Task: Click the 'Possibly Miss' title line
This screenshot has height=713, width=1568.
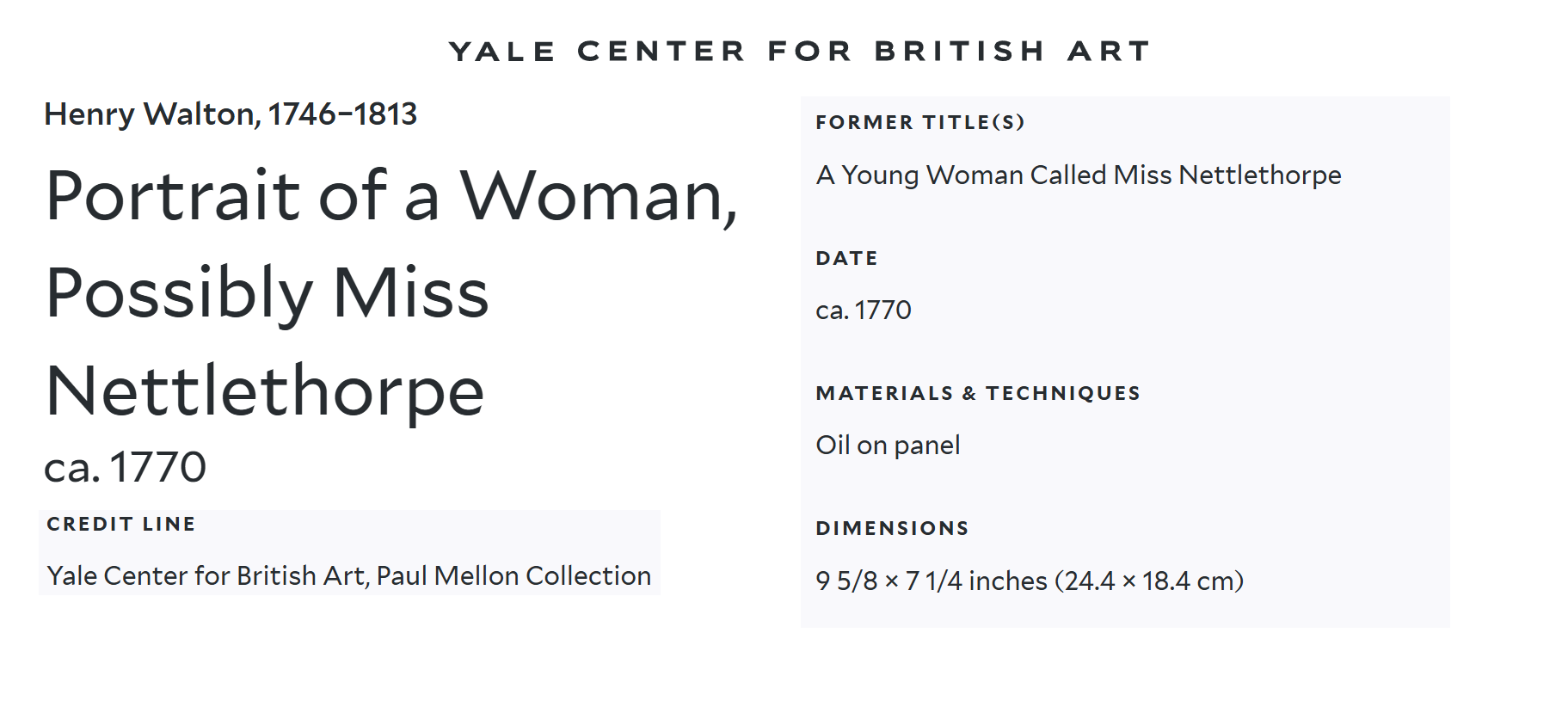Action: [x=267, y=293]
